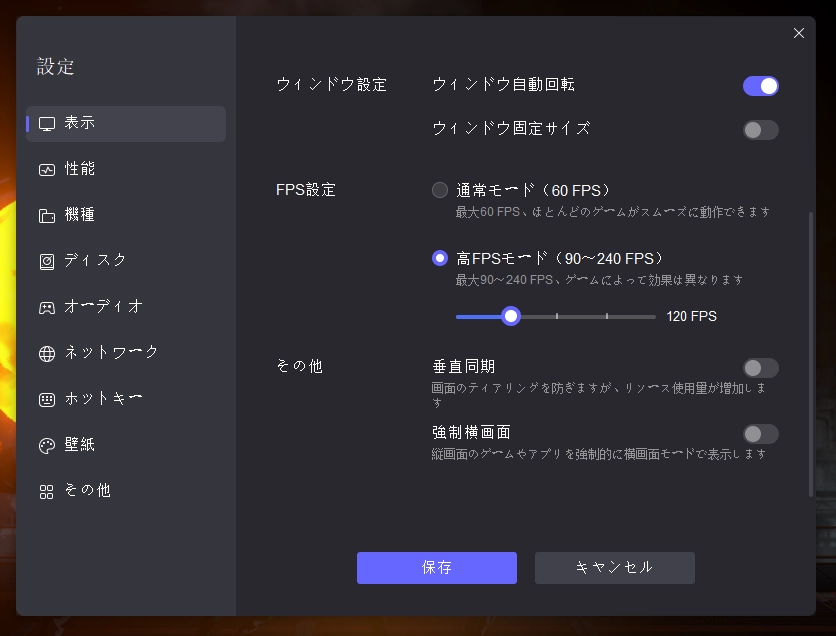Select the 通常モード (60 FPS) radio button
The width and height of the screenshot is (836, 636).
(440, 190)
